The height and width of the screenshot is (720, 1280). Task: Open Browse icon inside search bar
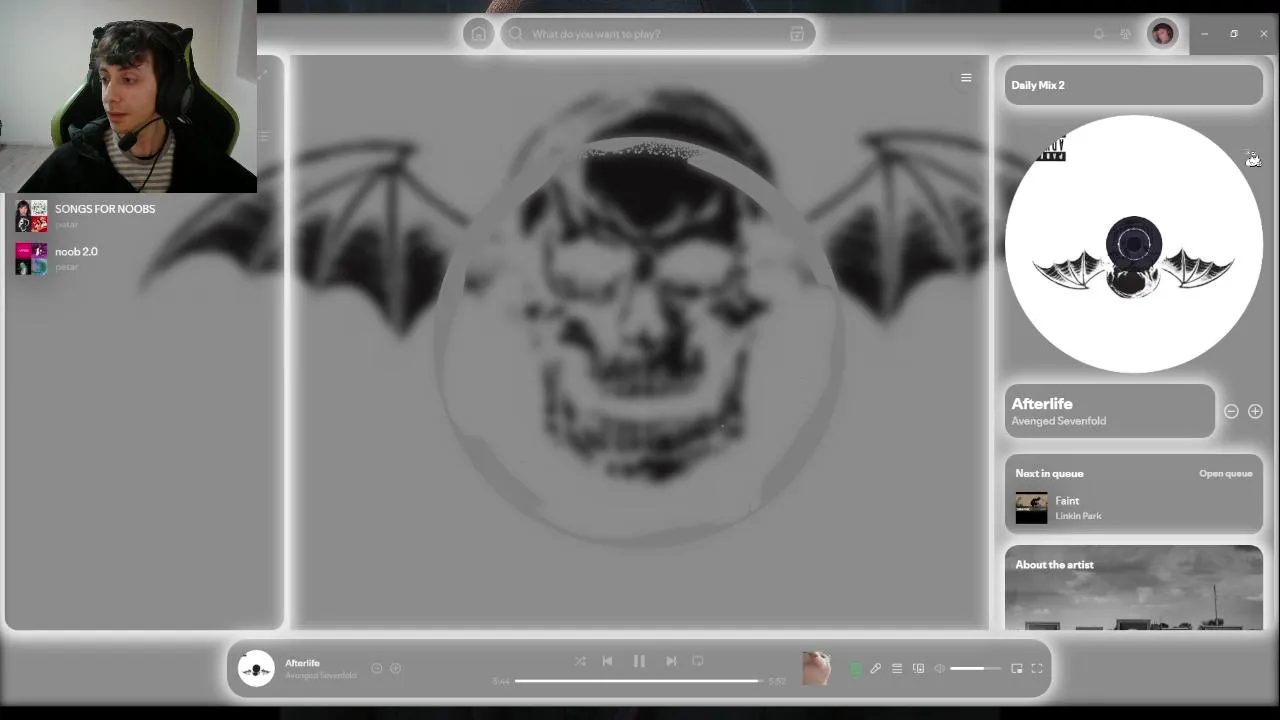pyautogui.click(x=797, y=34)
